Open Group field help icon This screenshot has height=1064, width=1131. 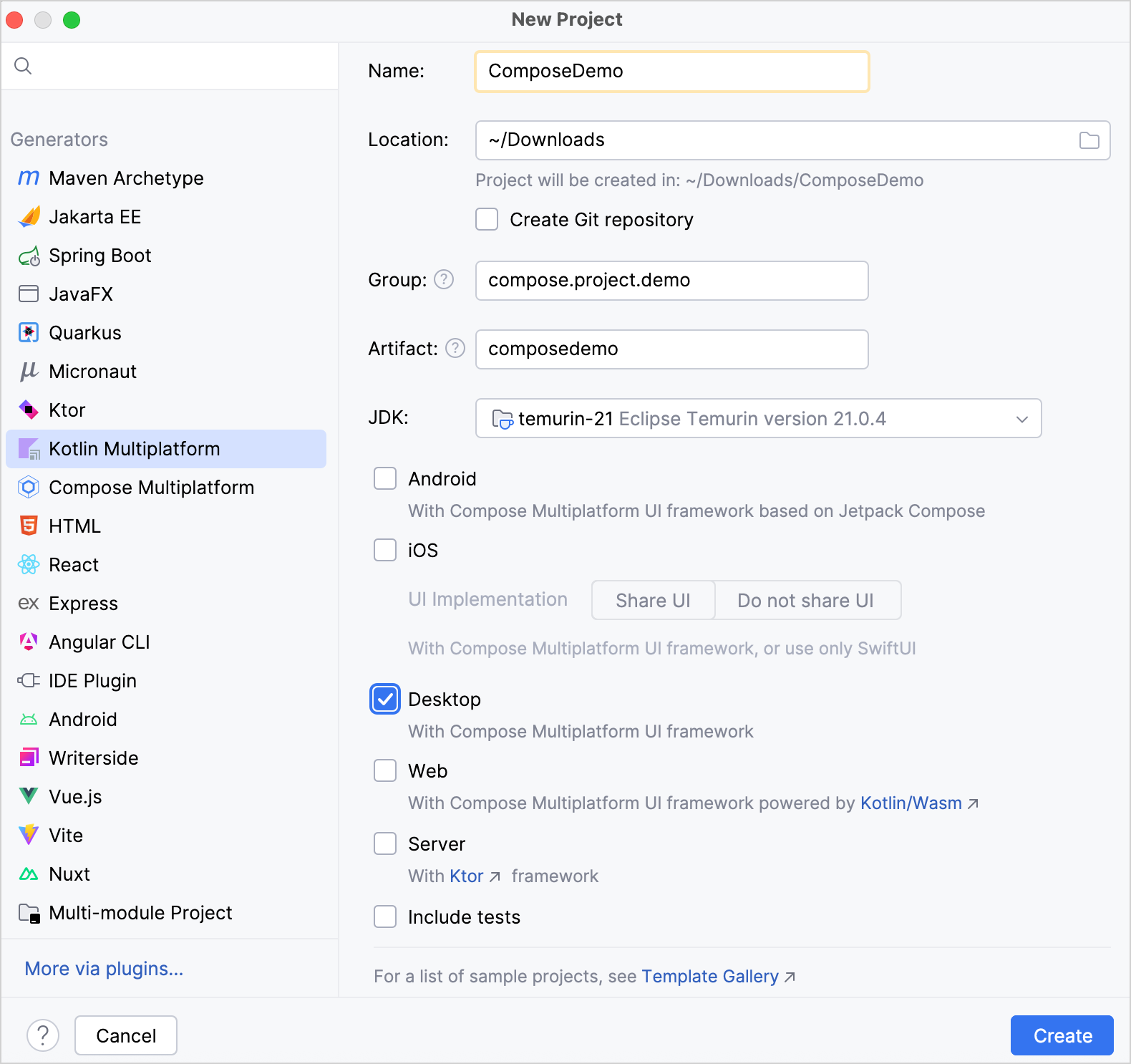(444, 279)
